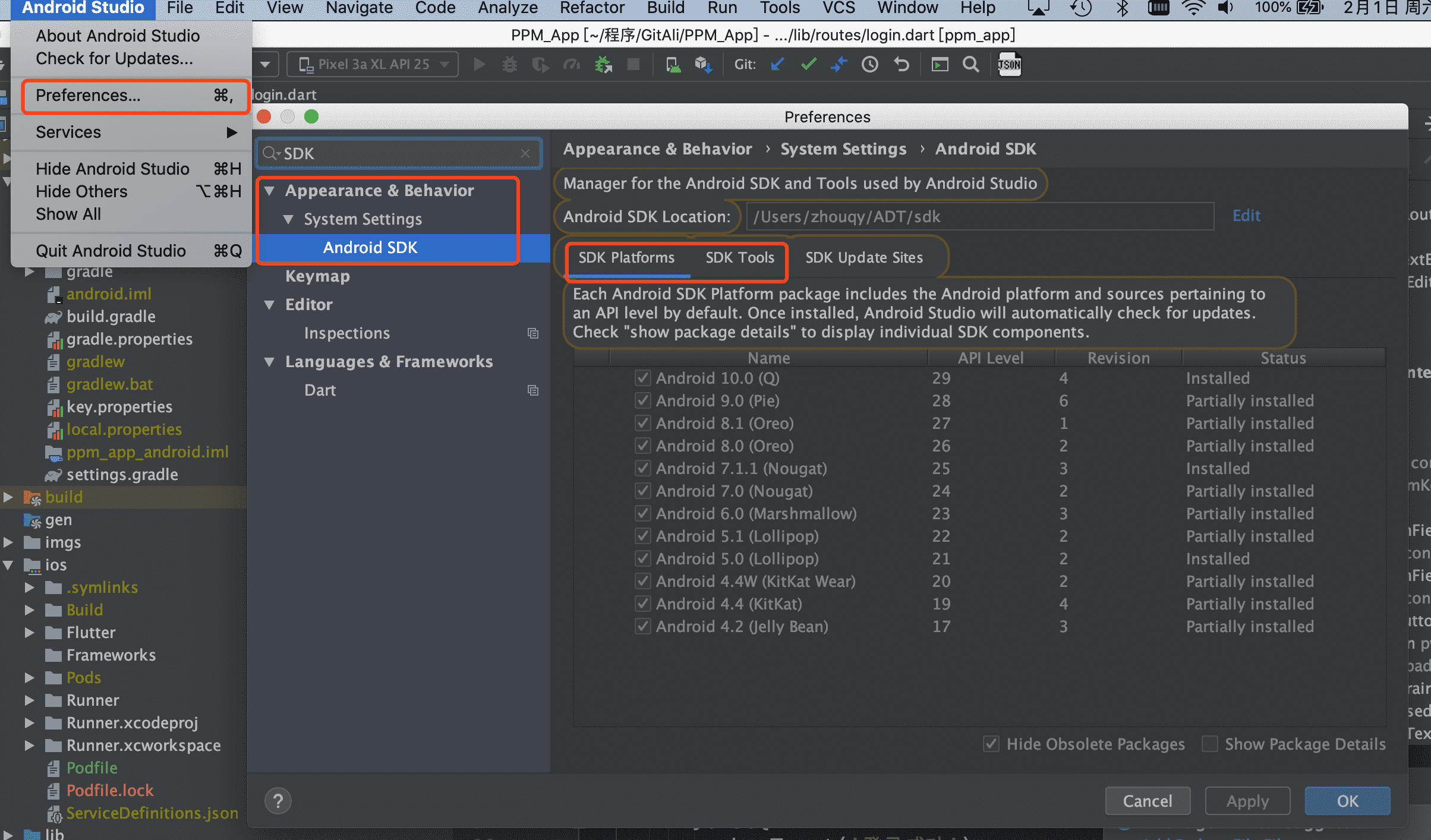
Task: Click the Stop square icon in toolbar
Action: (x=633, y=64)
